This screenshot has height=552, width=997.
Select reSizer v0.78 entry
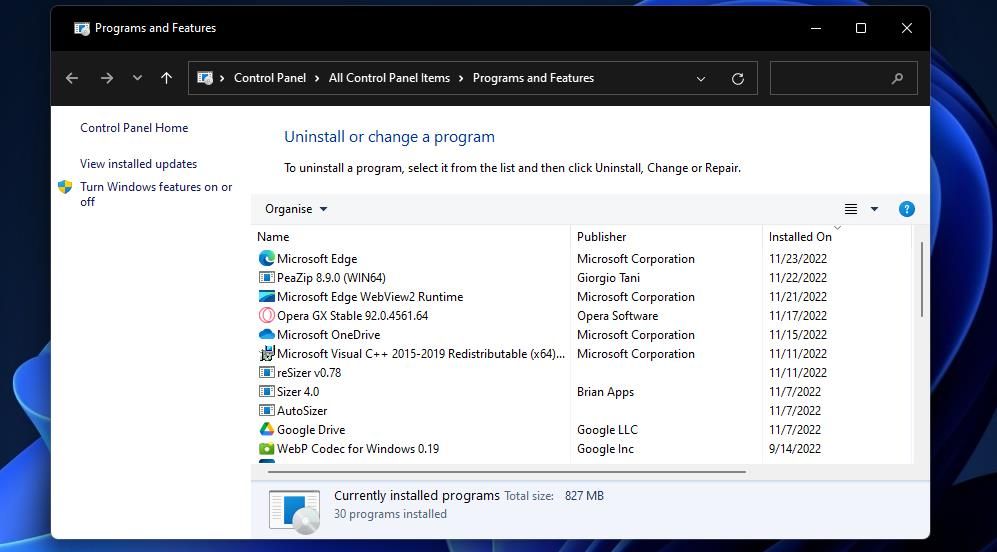pyautogui.click(x=309, y=373)
